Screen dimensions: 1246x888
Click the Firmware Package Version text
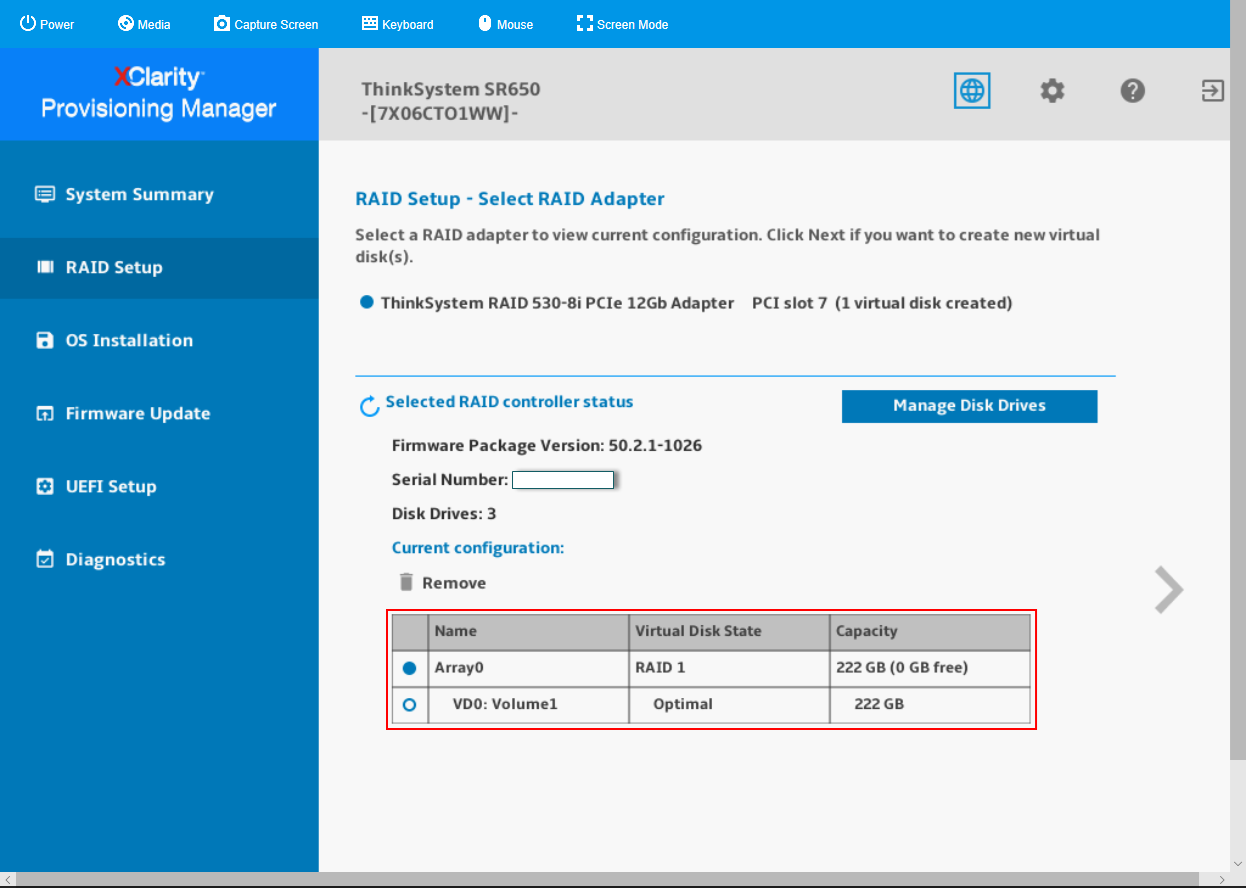pos(547,446)
